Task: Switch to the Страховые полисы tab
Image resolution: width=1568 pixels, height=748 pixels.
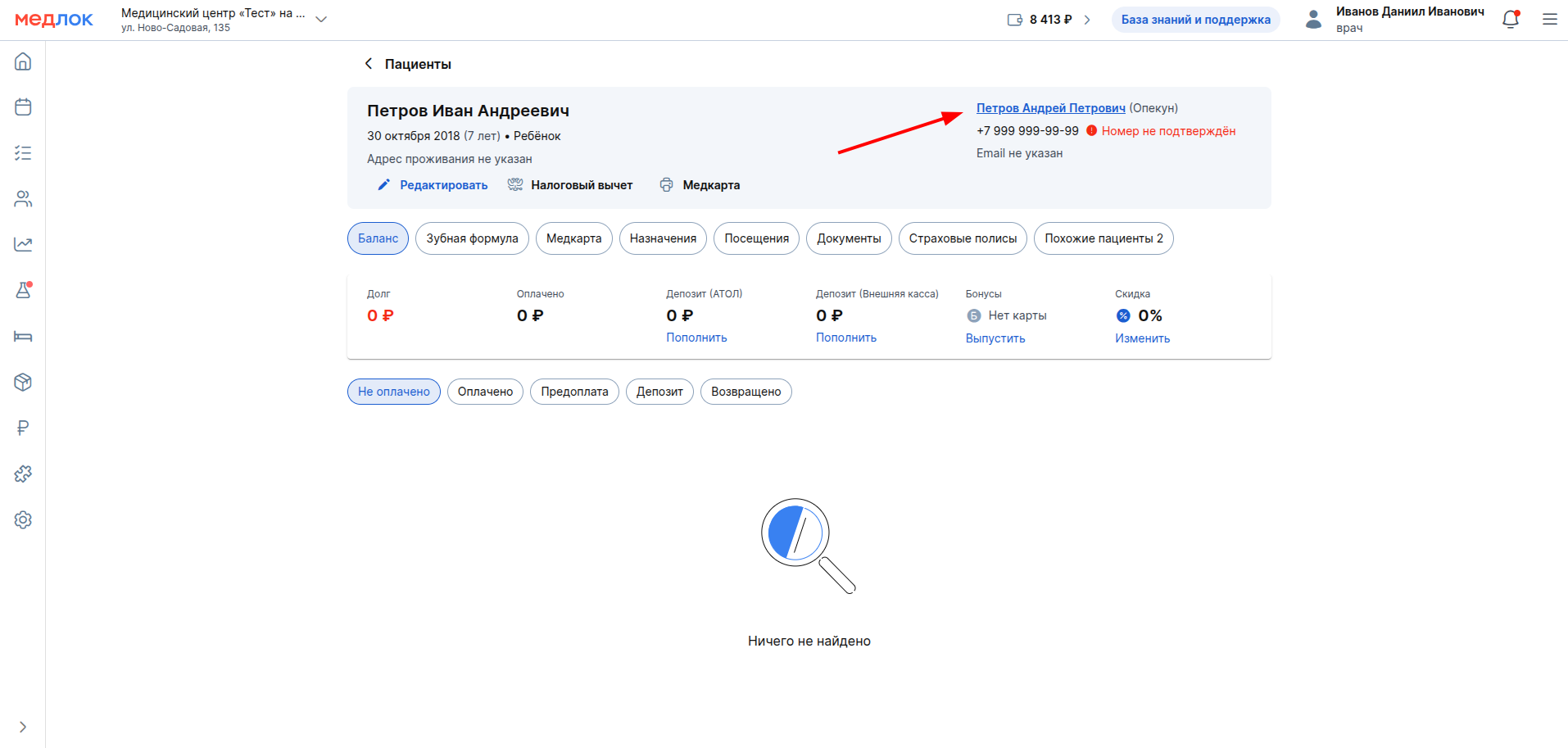Action: click(963, 238)
